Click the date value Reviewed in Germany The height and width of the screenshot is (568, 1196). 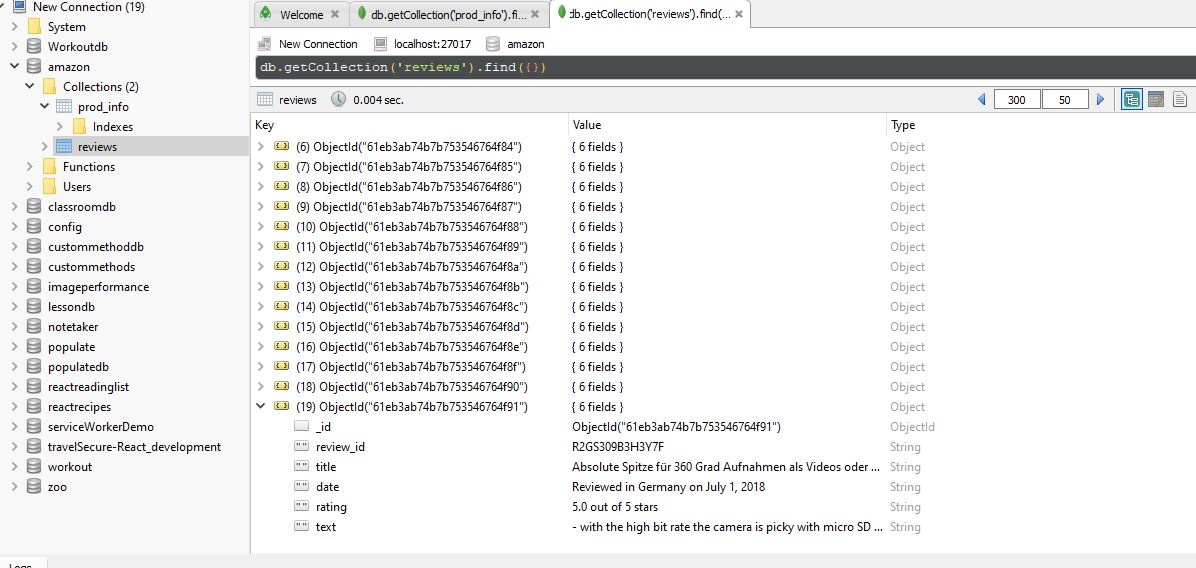[x=668, y=486]
